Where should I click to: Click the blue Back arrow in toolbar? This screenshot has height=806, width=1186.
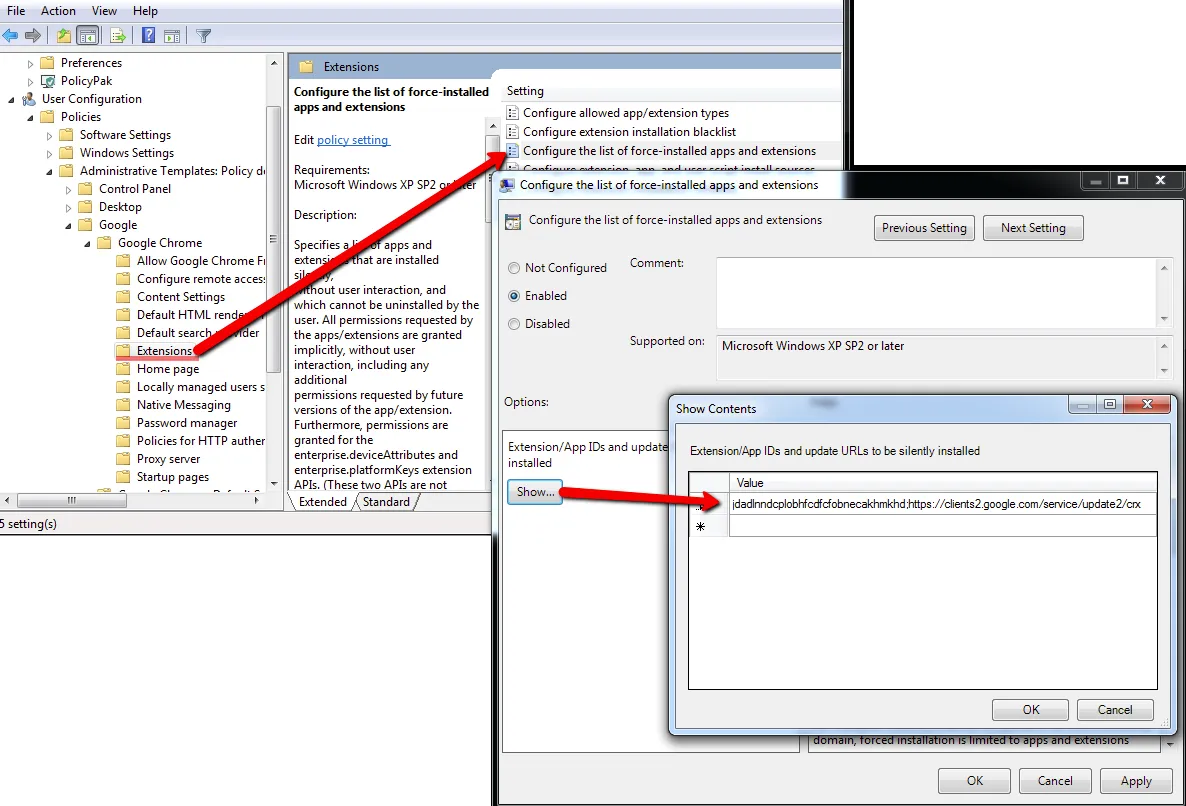[11, 36]
